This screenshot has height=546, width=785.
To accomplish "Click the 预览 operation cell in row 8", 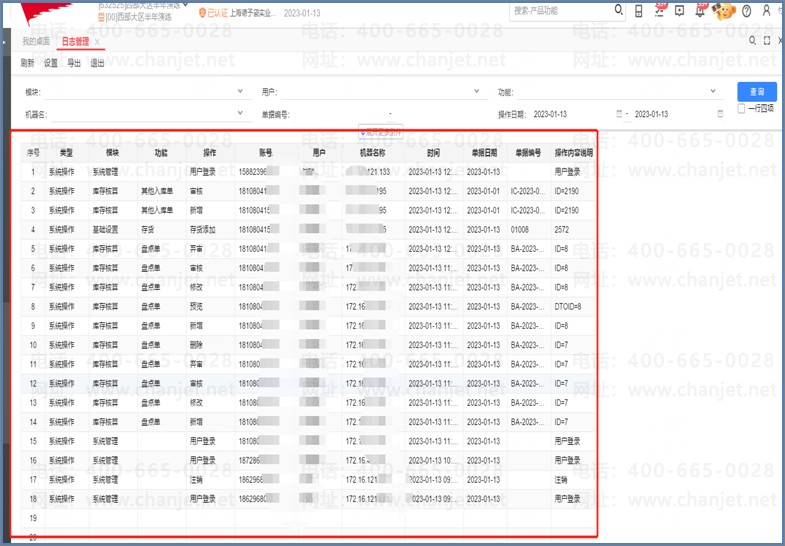I will (196, 306).
